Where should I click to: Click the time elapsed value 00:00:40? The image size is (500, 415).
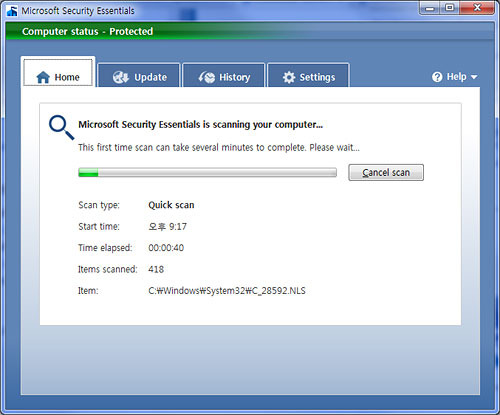(166, 248)
